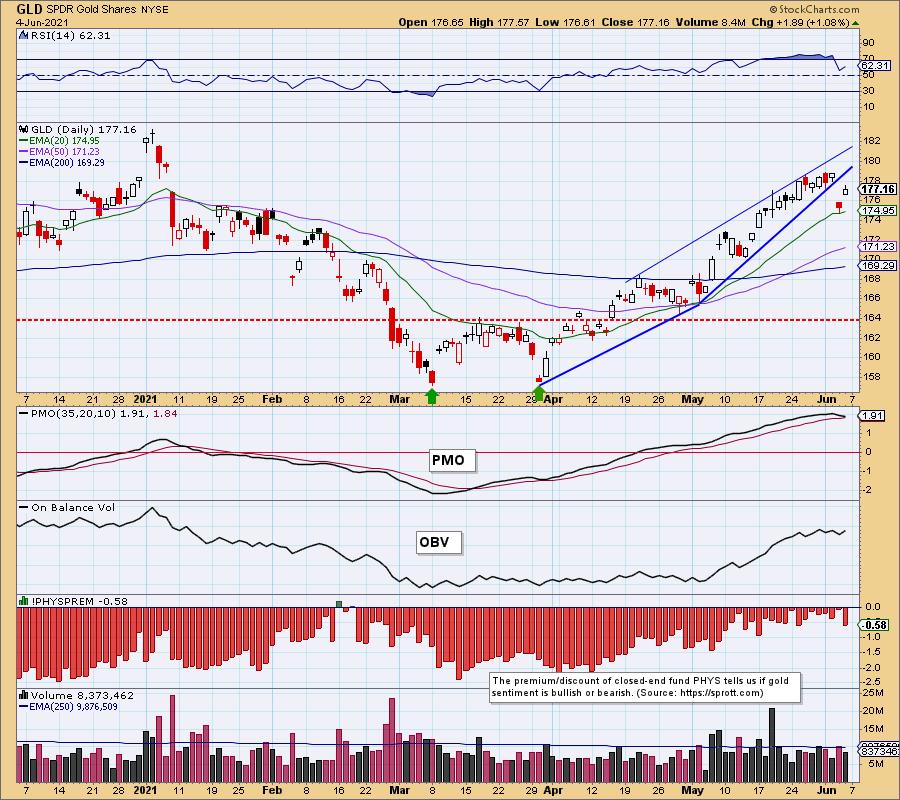Click the GLD ticker symbol in header
The image size is (900, 800).
16,8
